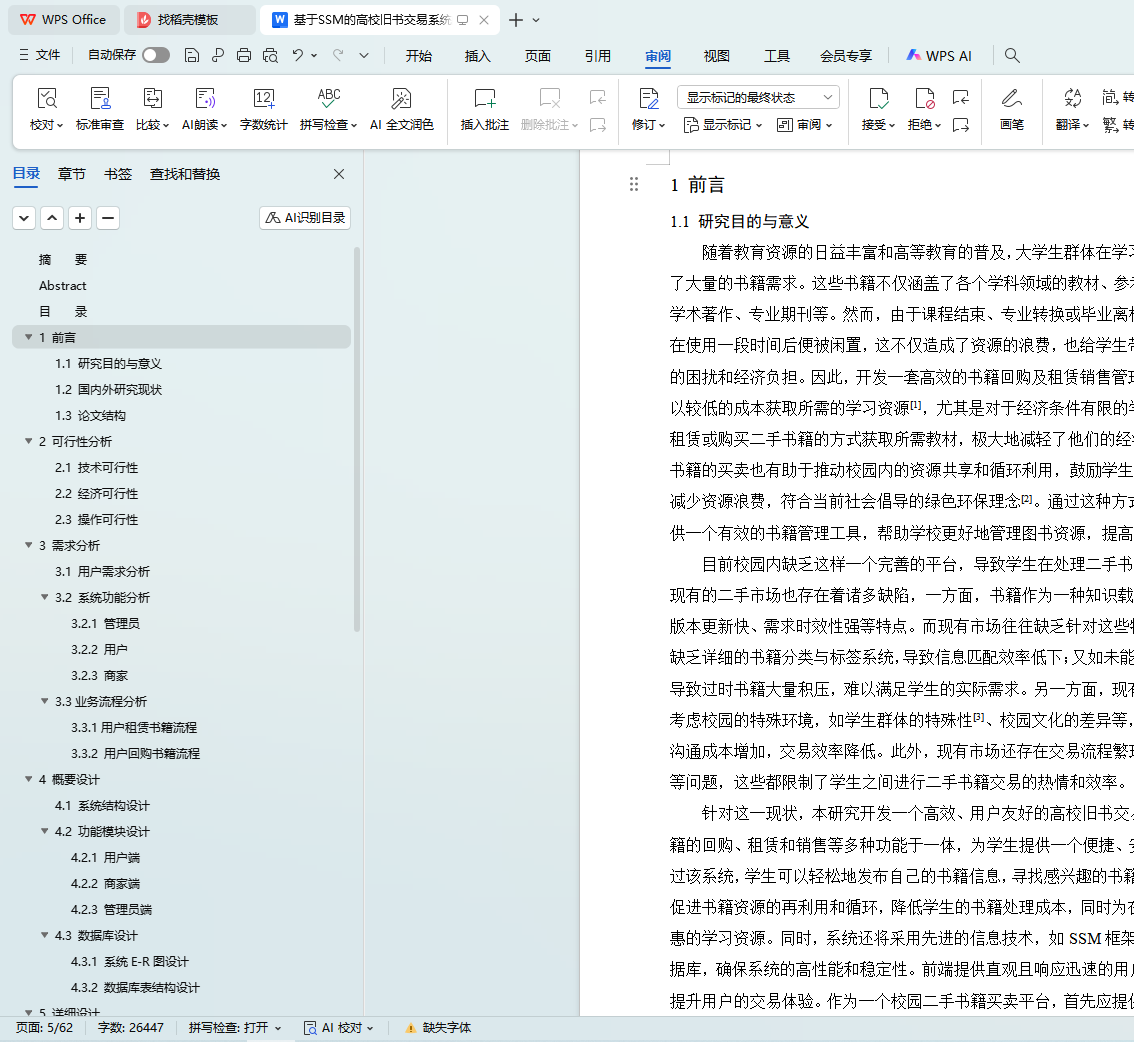Open the 拼写检查 status bar dropdown
This screenshot has width=1134, height=1042.
click(x=235, y=1028)
